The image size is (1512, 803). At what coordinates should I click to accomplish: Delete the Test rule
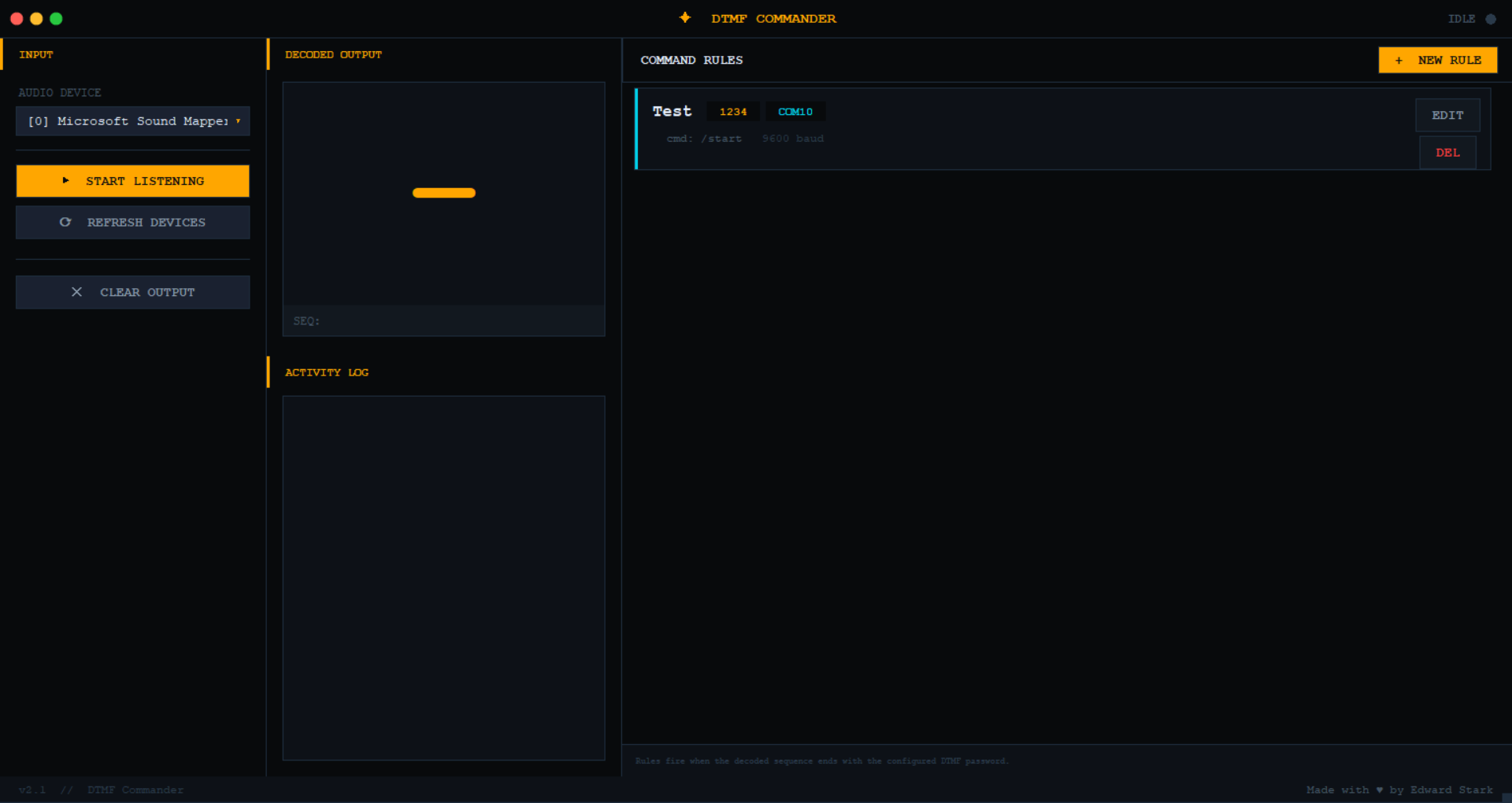click(1447, 153)
